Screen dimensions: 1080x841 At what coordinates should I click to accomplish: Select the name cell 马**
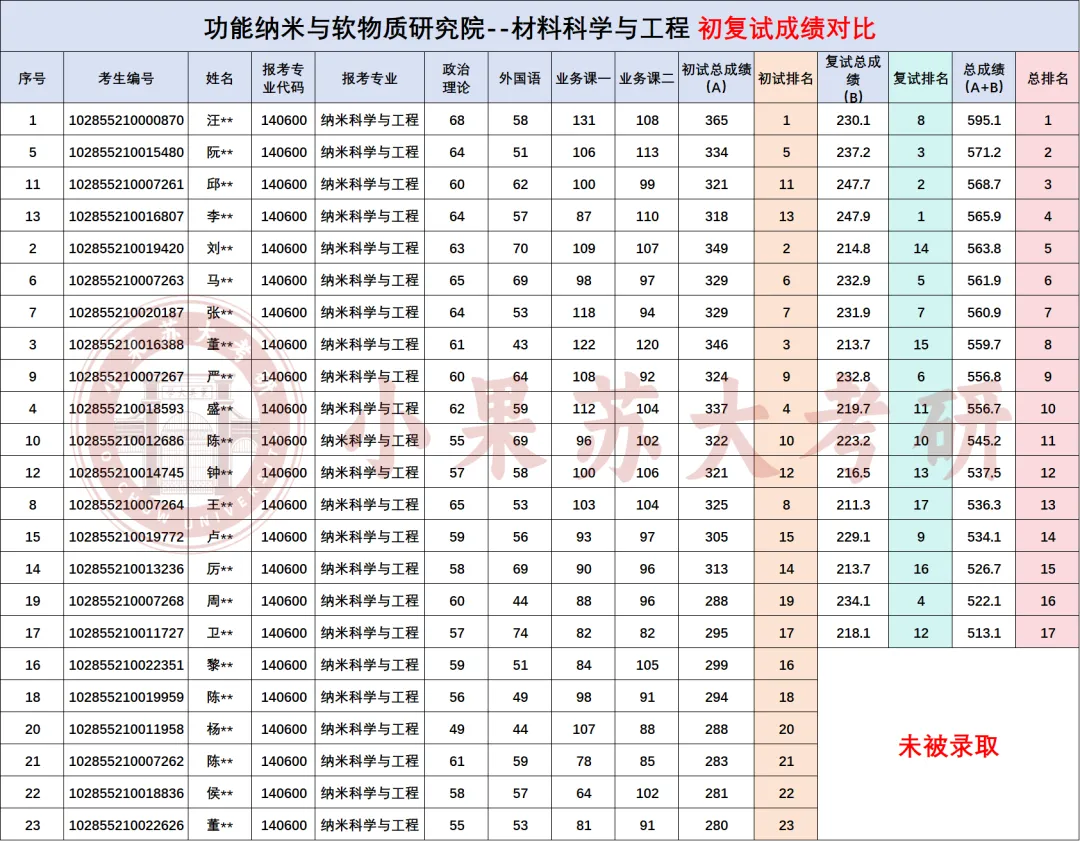(220, 280)
